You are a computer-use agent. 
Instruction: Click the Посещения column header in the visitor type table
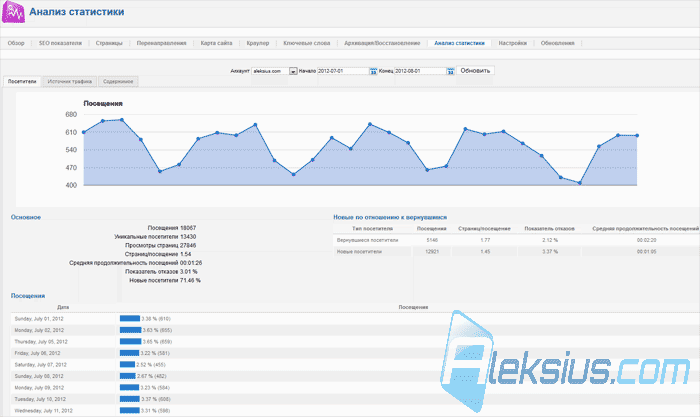(432, 229)
